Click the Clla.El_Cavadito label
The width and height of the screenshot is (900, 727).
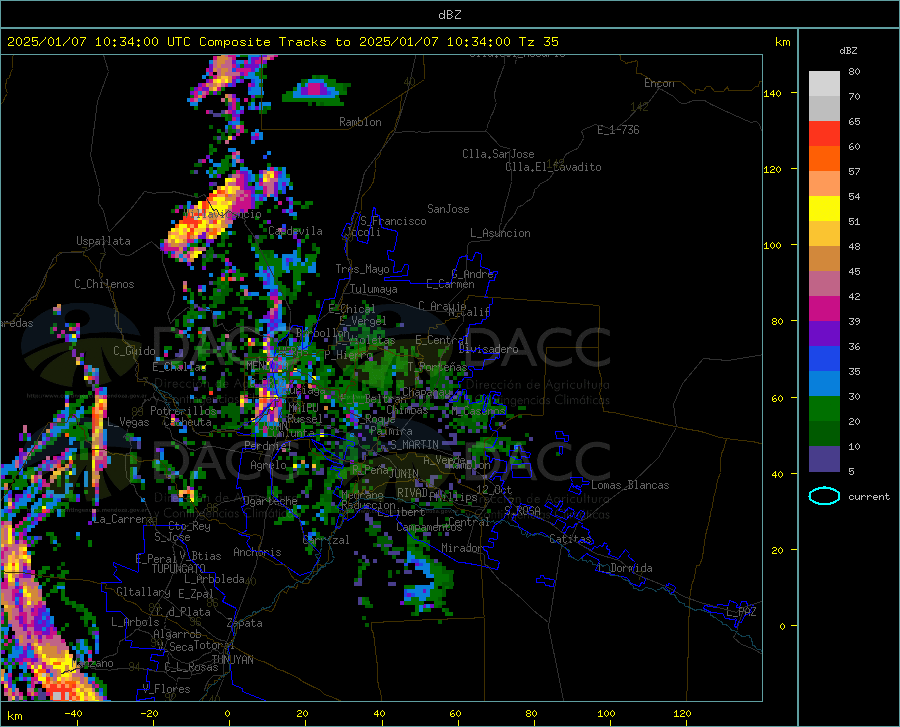click(553, 167)
